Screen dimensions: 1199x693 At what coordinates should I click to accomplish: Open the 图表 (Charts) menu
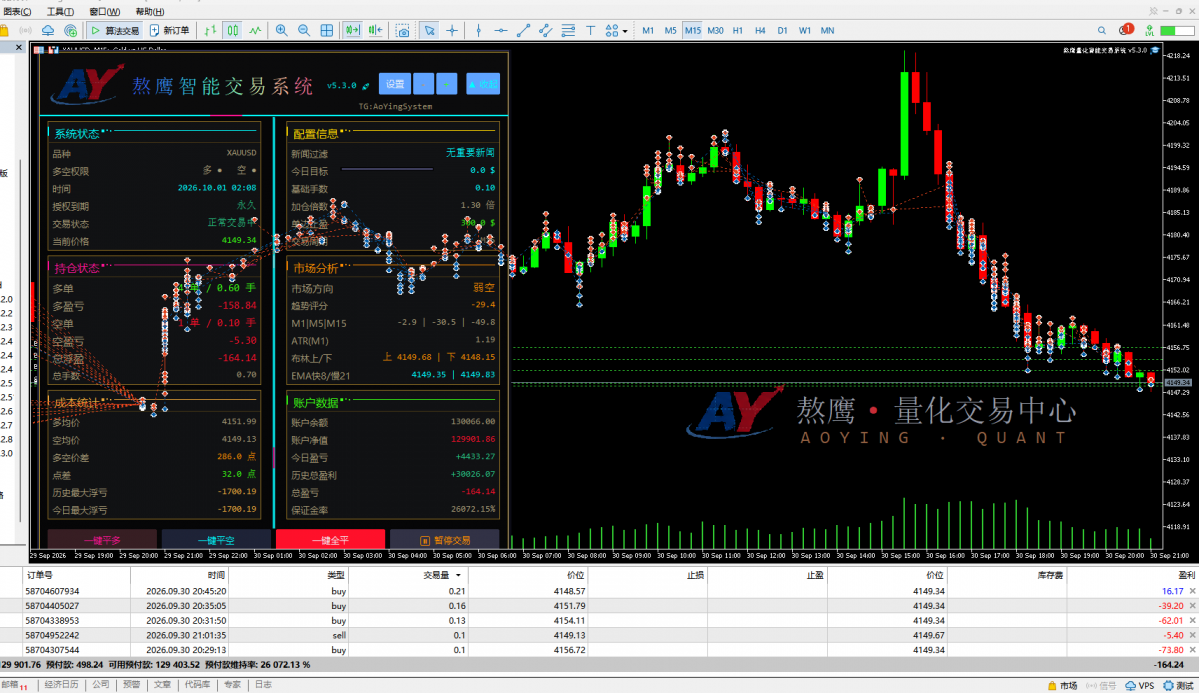point(16,11)
